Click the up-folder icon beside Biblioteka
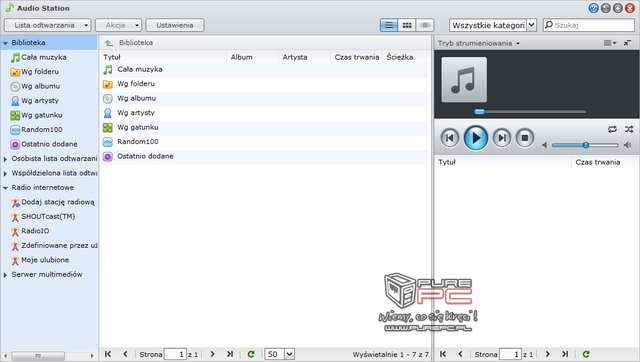This screenshot has width=640, height=362. [109, 43]
